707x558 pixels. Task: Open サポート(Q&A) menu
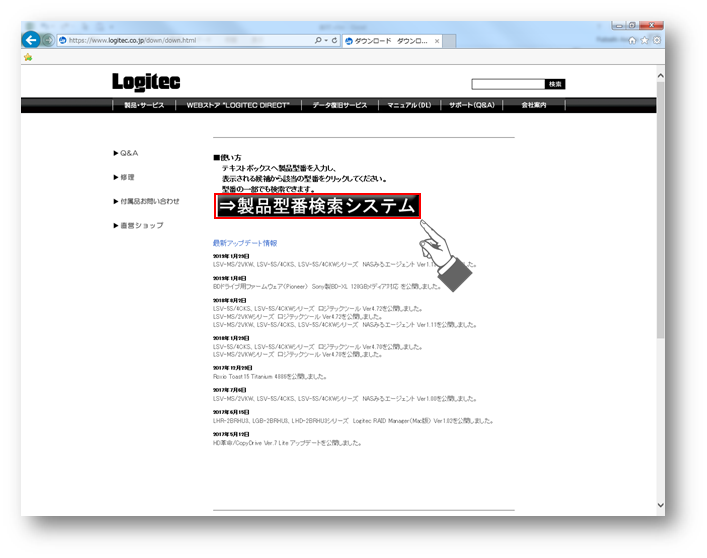[472, 105]
